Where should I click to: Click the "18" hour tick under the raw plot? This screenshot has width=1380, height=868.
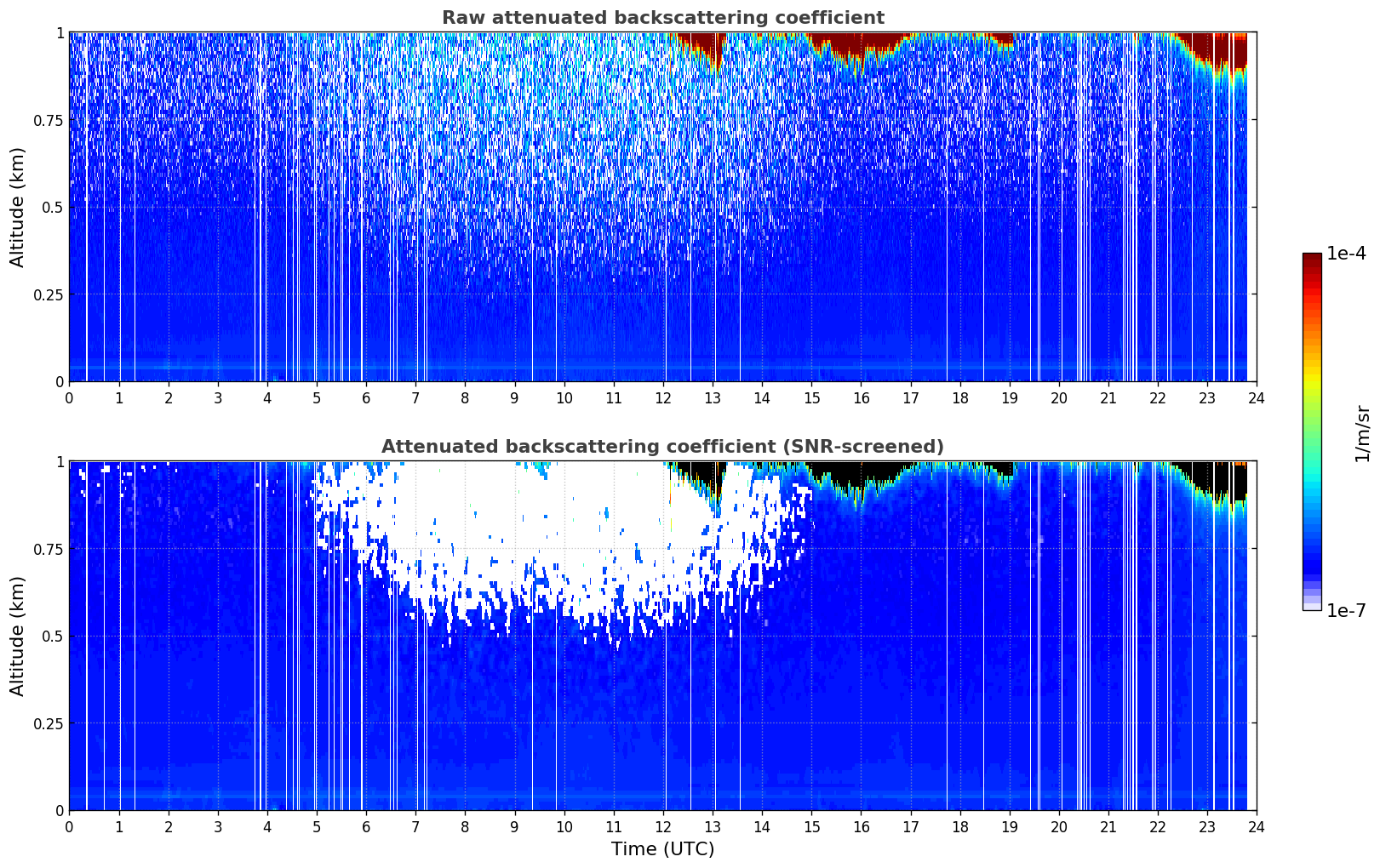coord(960,397)
